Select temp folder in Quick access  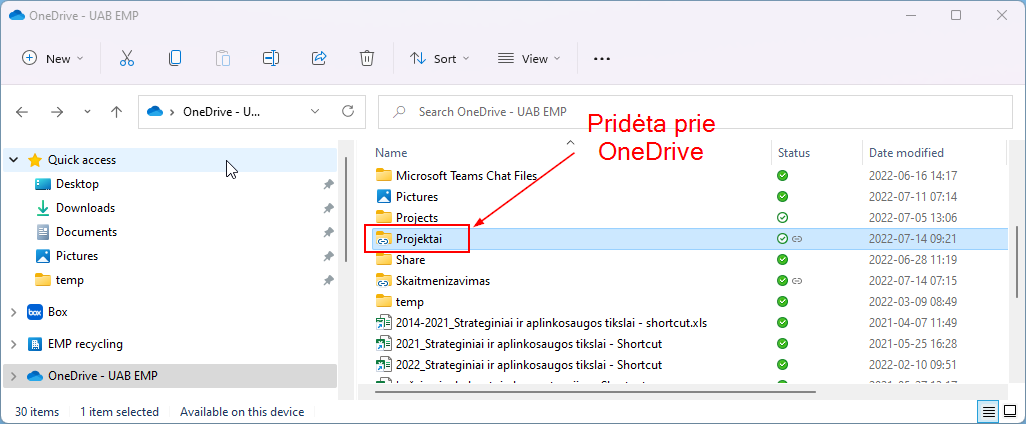click(x=69, y=280)
